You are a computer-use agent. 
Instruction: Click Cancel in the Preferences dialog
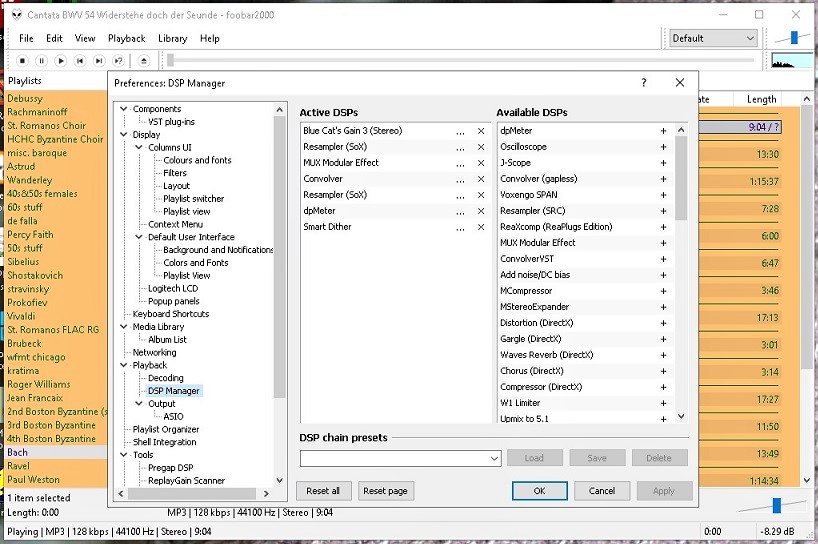[602, 491]
